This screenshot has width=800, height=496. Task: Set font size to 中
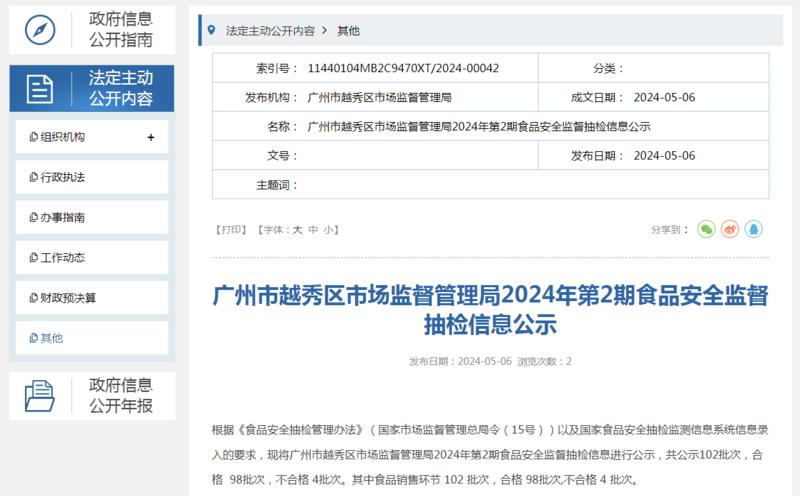click(x=313, y=230)
